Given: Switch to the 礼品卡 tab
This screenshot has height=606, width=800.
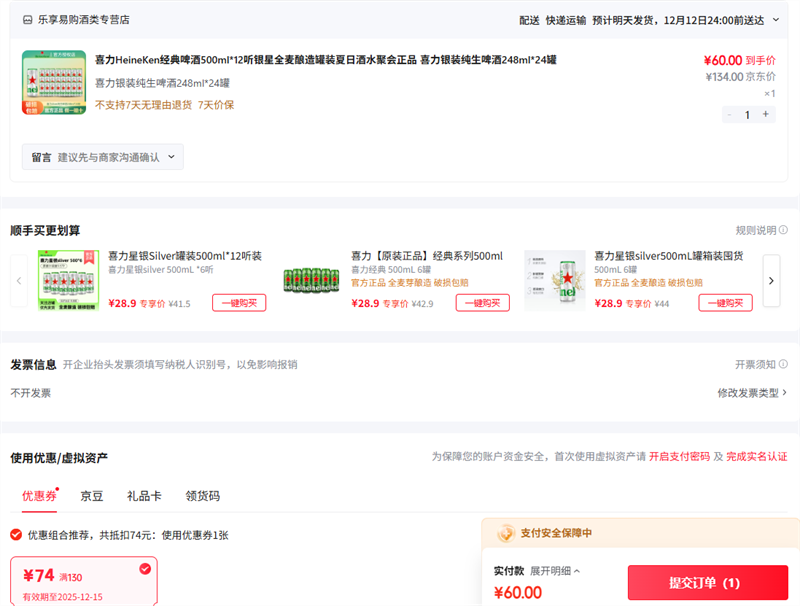Looking at the screenshot, I should click(144, 495).
